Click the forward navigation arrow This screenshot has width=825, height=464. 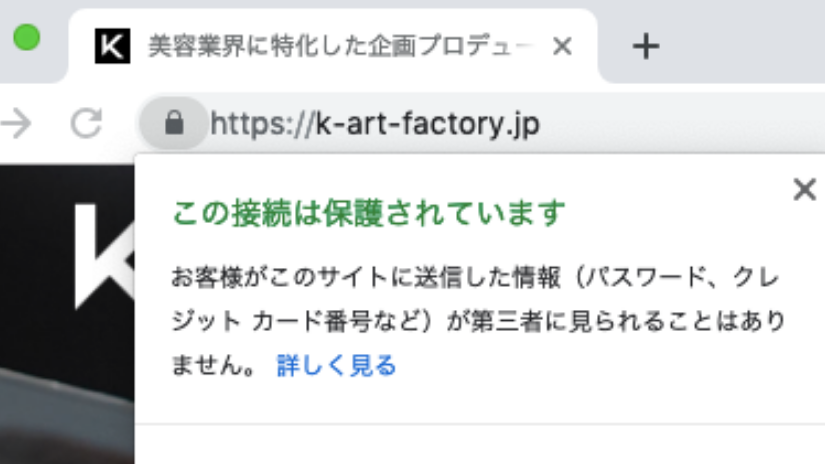(x=17, y=124)
